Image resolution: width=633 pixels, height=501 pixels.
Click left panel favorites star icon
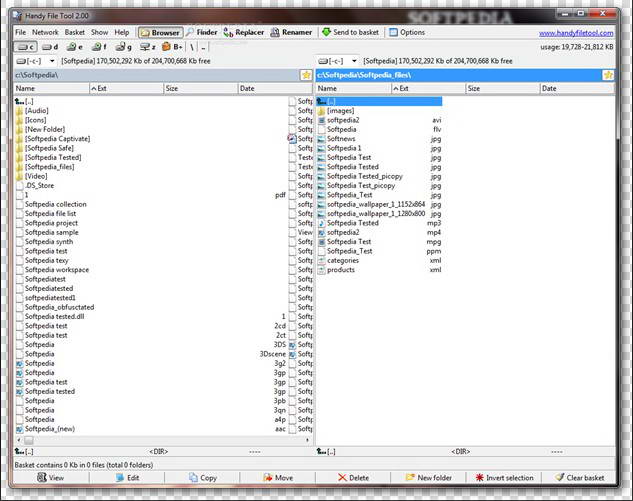[306, 75]
